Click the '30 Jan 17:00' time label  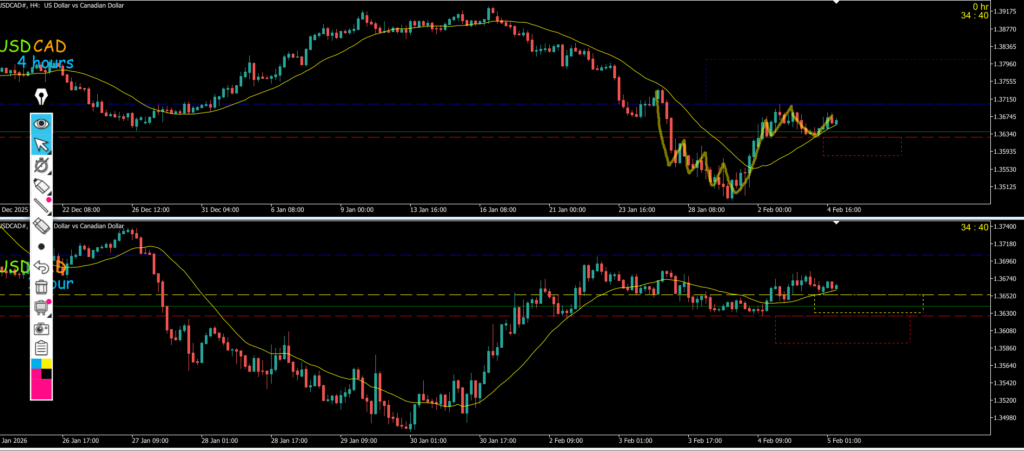point(498,440)
